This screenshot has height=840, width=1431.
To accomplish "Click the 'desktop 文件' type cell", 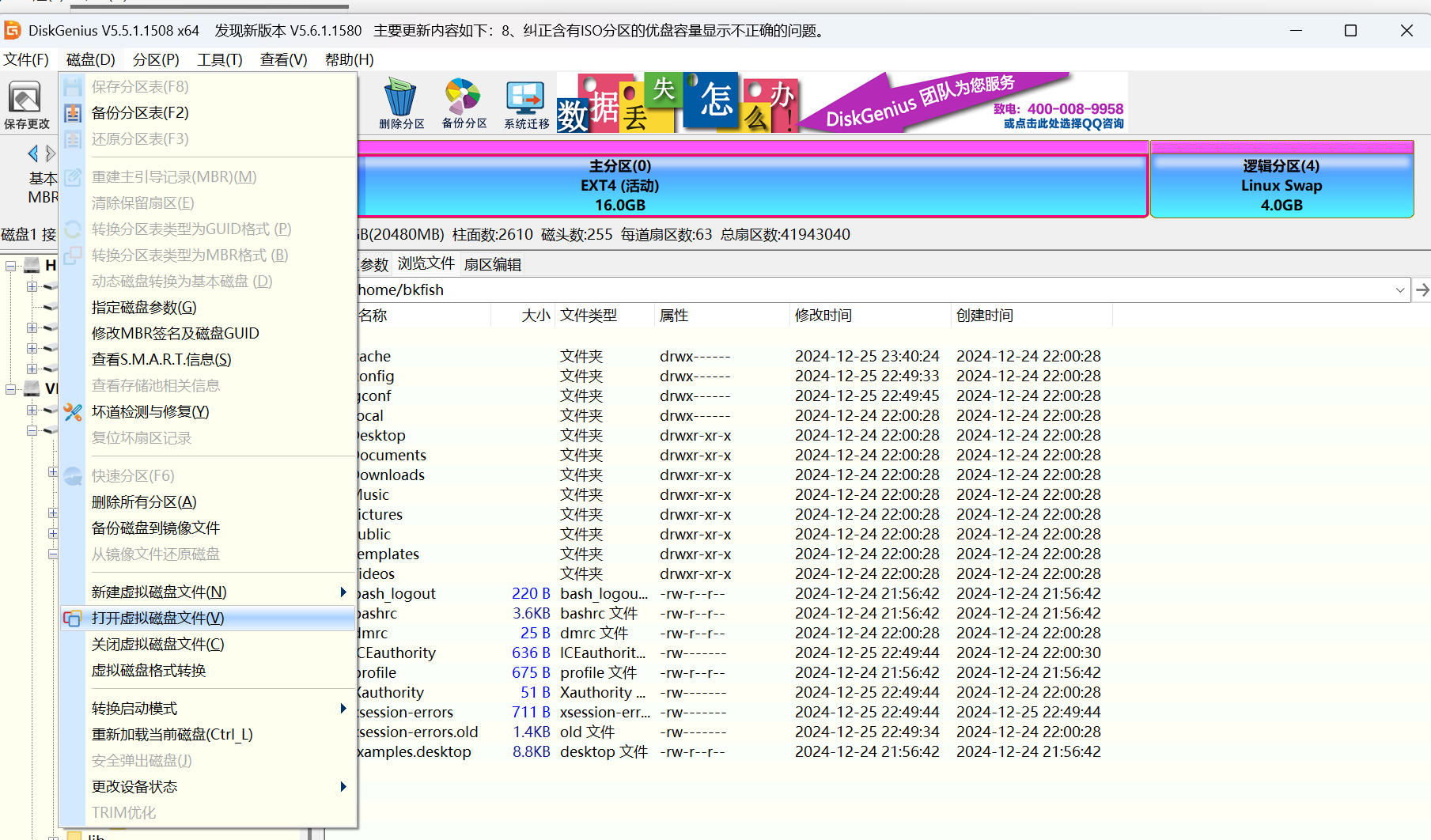I will coord(604,752).
